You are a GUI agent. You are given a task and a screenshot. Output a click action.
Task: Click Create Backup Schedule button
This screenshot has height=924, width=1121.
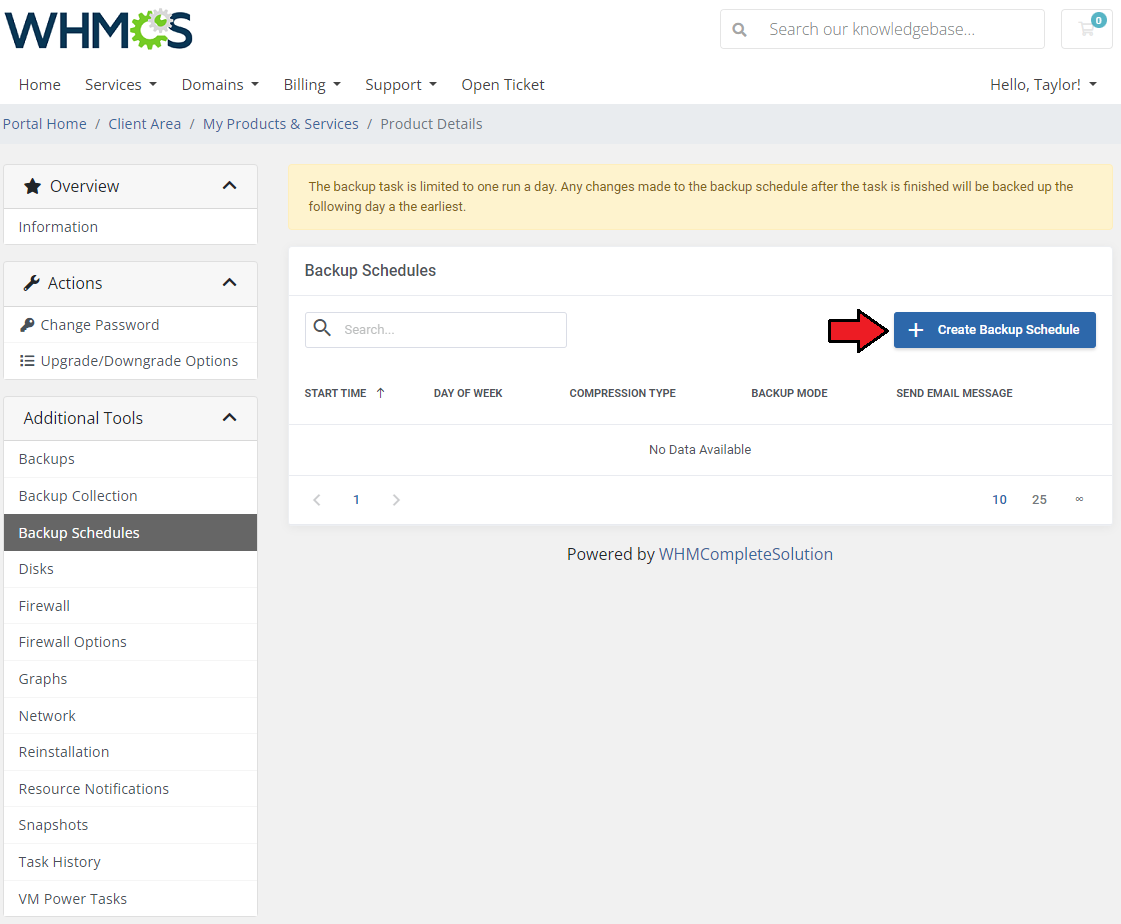[994, 330]
